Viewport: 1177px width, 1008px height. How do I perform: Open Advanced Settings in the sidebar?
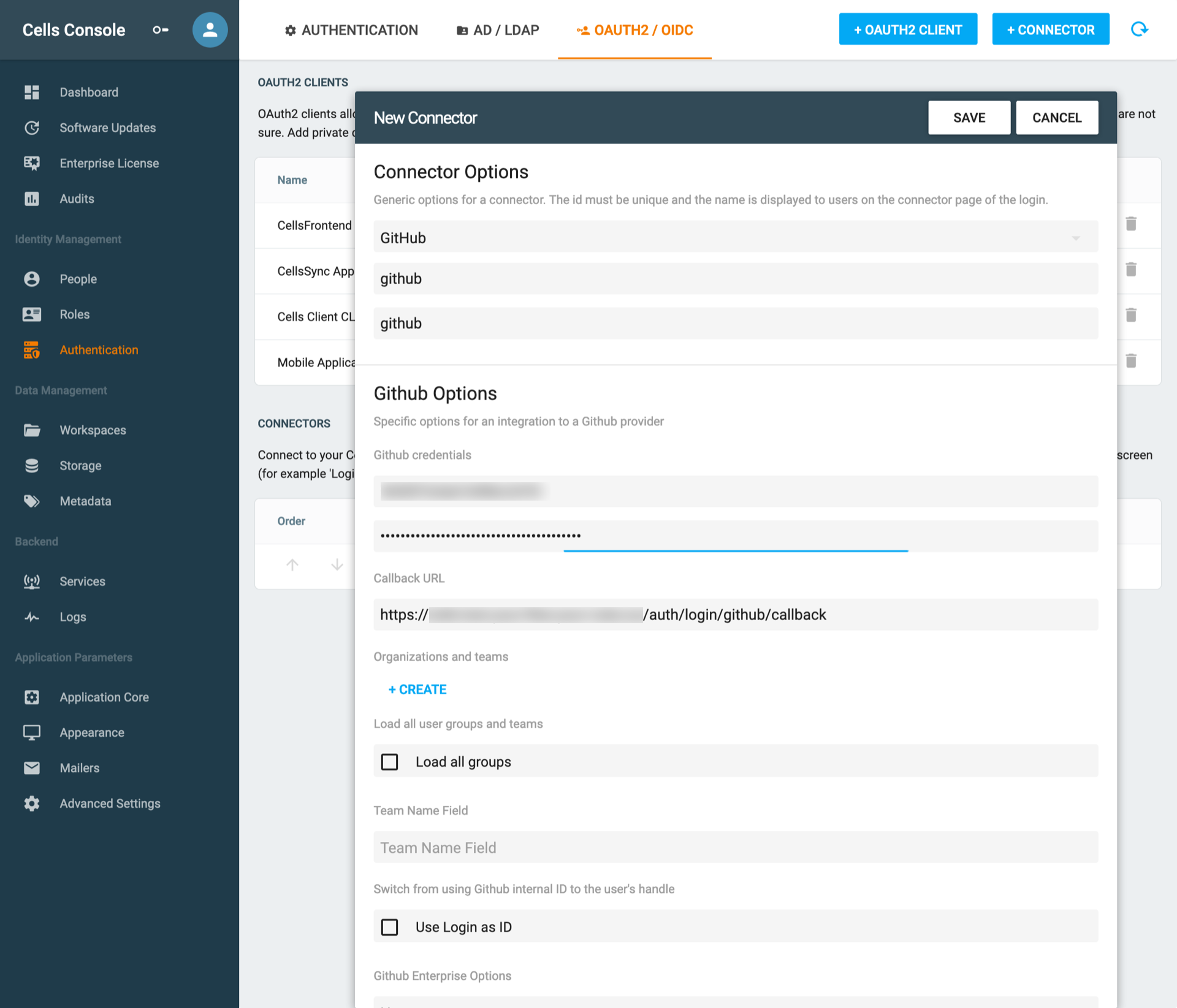coord(110,804)
